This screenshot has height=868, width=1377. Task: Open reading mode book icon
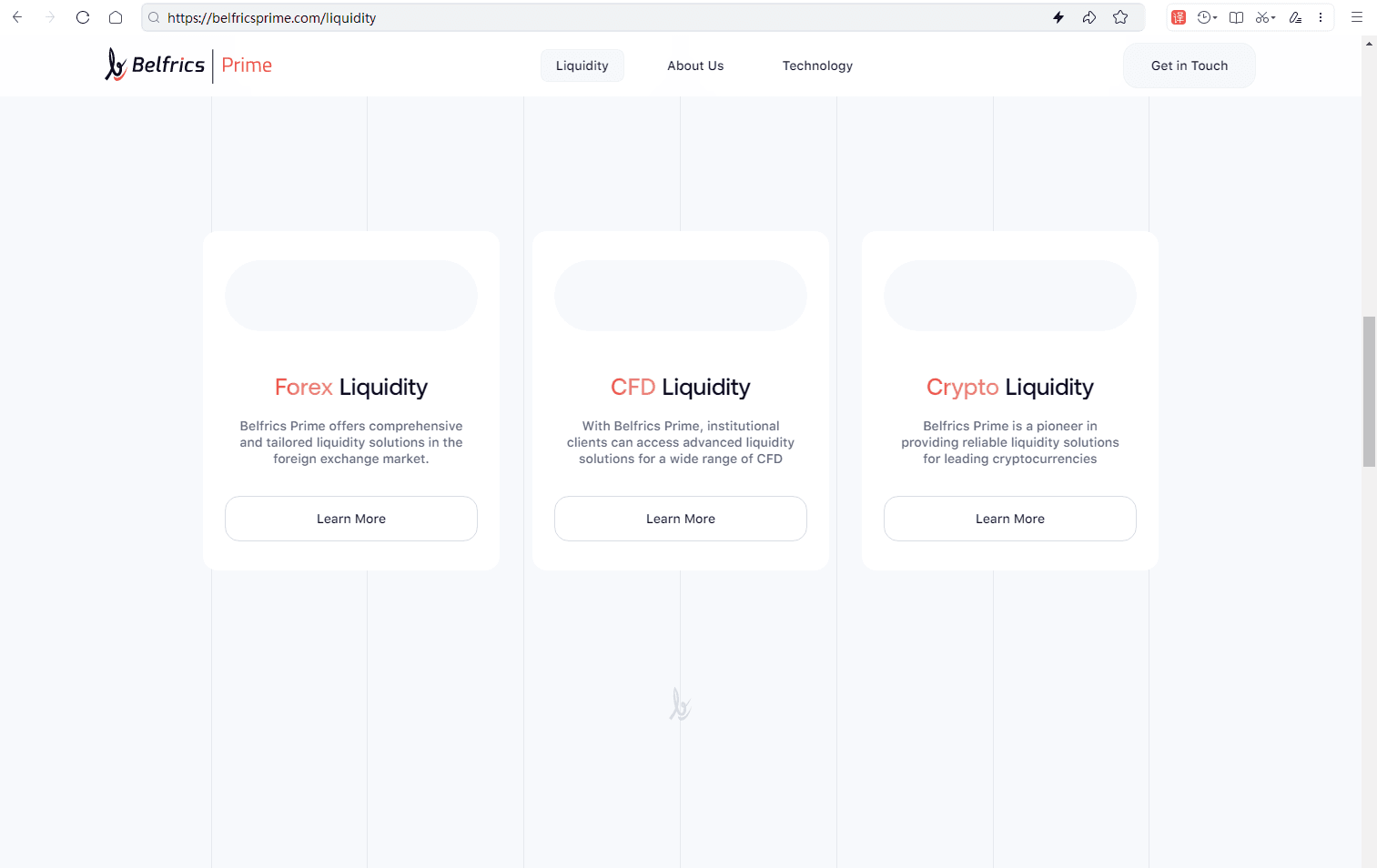coord(1236,17)
